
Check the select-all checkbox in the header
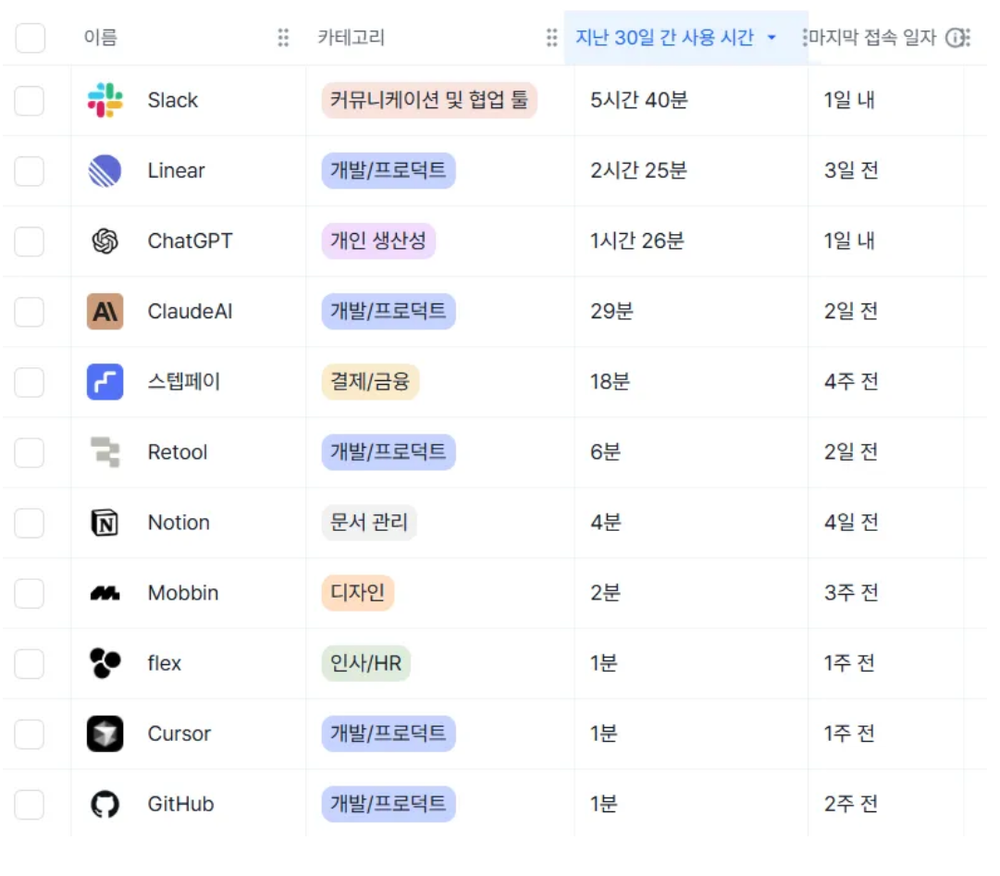(x=30, y=37)
